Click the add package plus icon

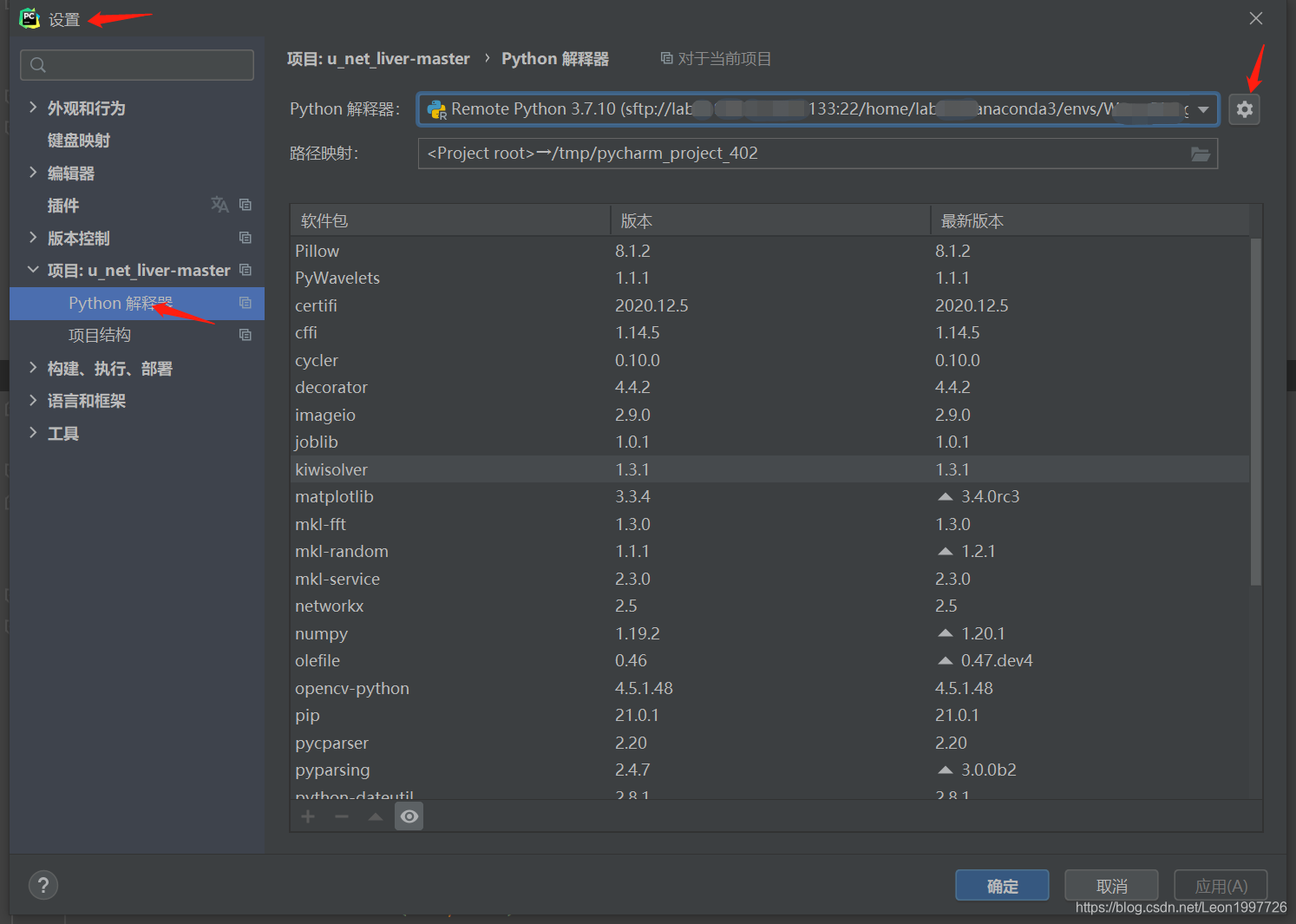[x=308, y=816]
